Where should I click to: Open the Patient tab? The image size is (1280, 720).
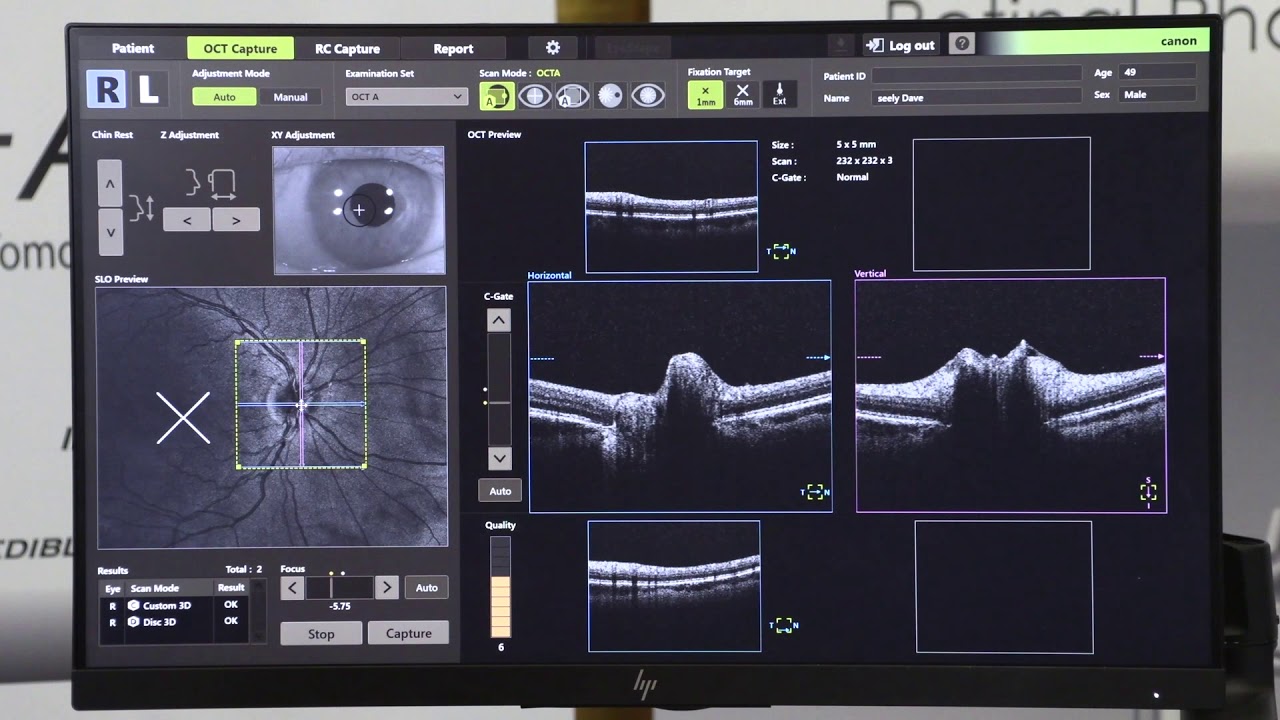pyautogui.click(x=133, y=48)
